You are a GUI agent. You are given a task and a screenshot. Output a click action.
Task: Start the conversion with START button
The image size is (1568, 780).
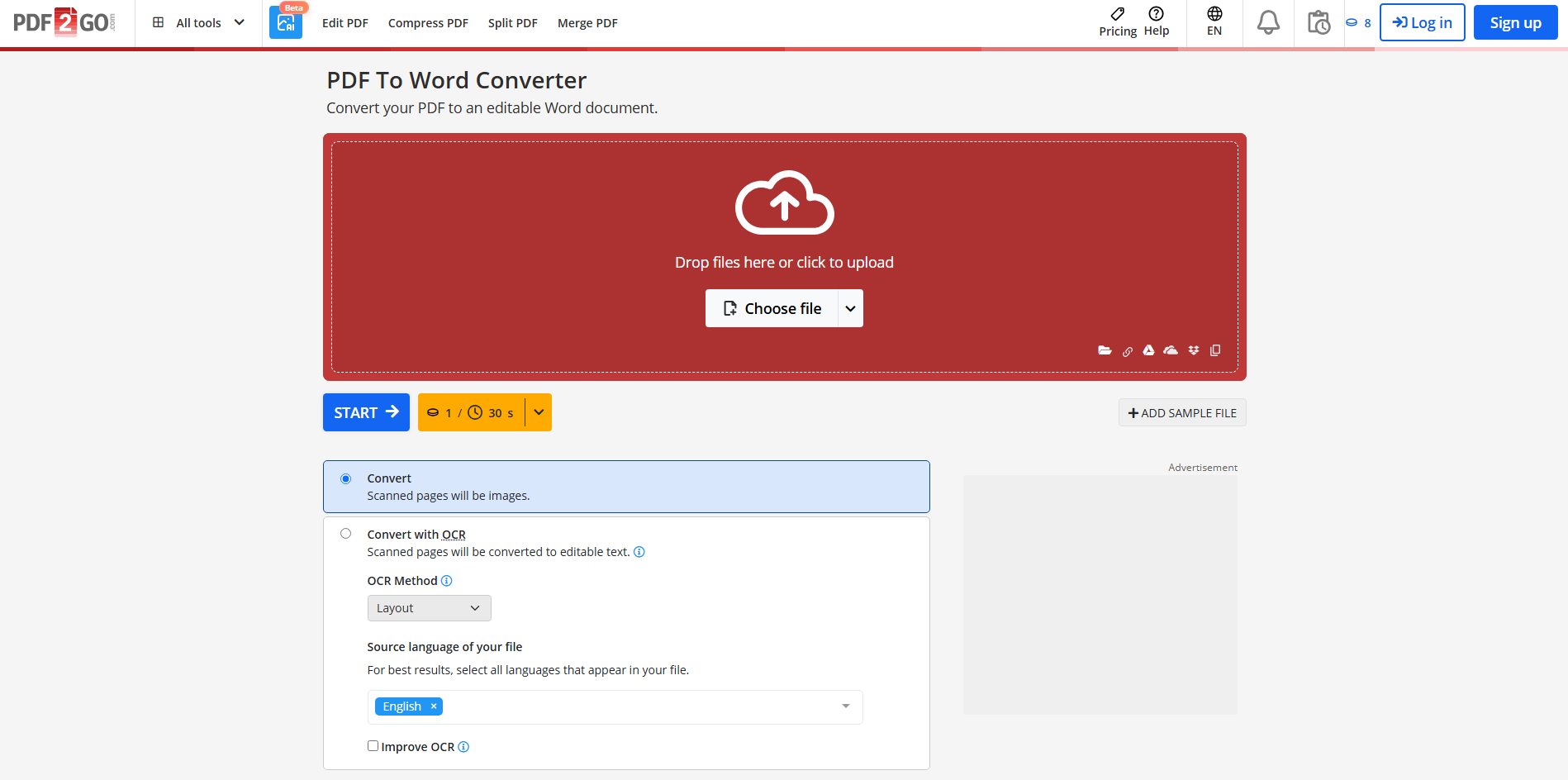(x=366, y=412)
